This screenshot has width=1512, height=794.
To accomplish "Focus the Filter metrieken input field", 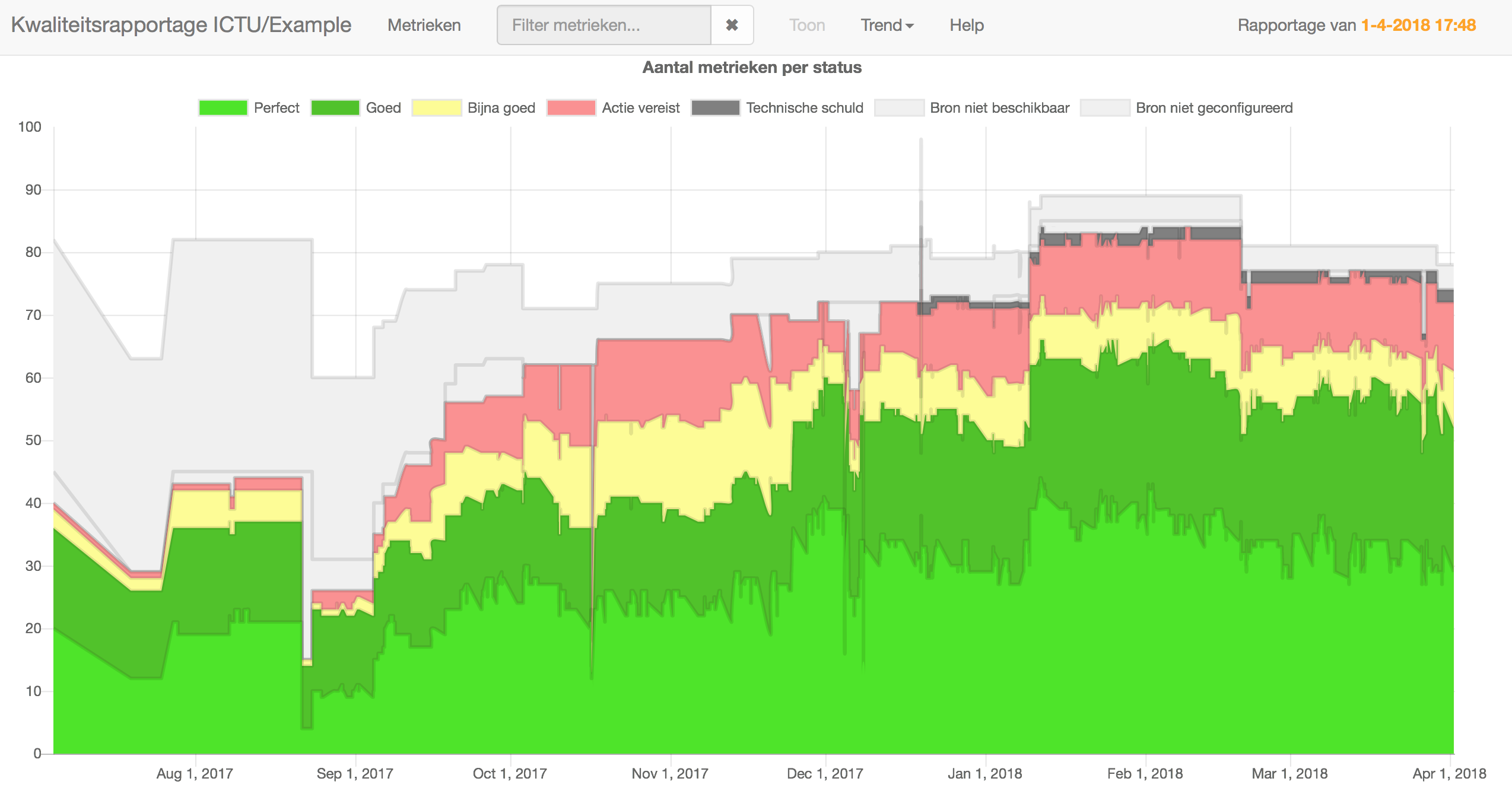I will click(603, 25).
